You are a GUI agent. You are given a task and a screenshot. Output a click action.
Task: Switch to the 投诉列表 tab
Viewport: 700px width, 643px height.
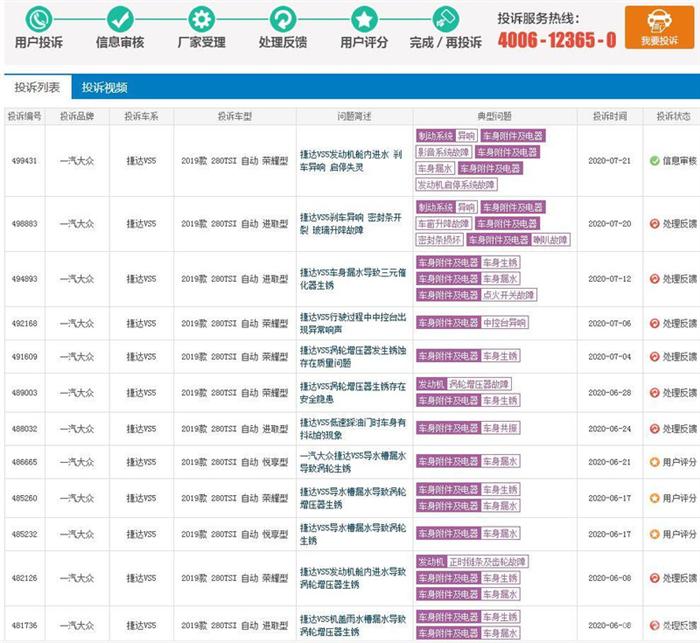(38, 87)
